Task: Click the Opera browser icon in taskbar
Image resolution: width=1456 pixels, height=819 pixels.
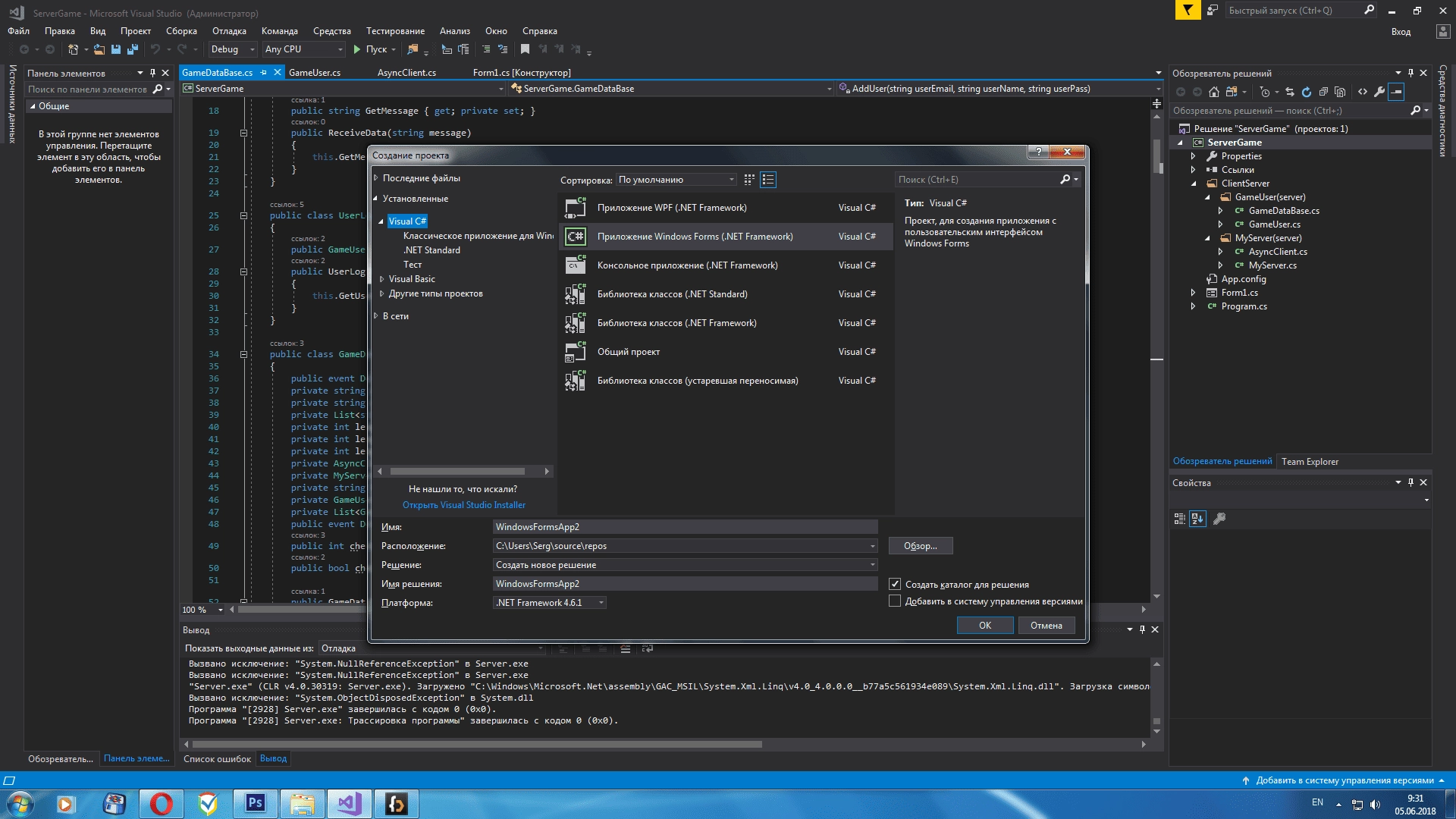Action: (x=161, y=803)
